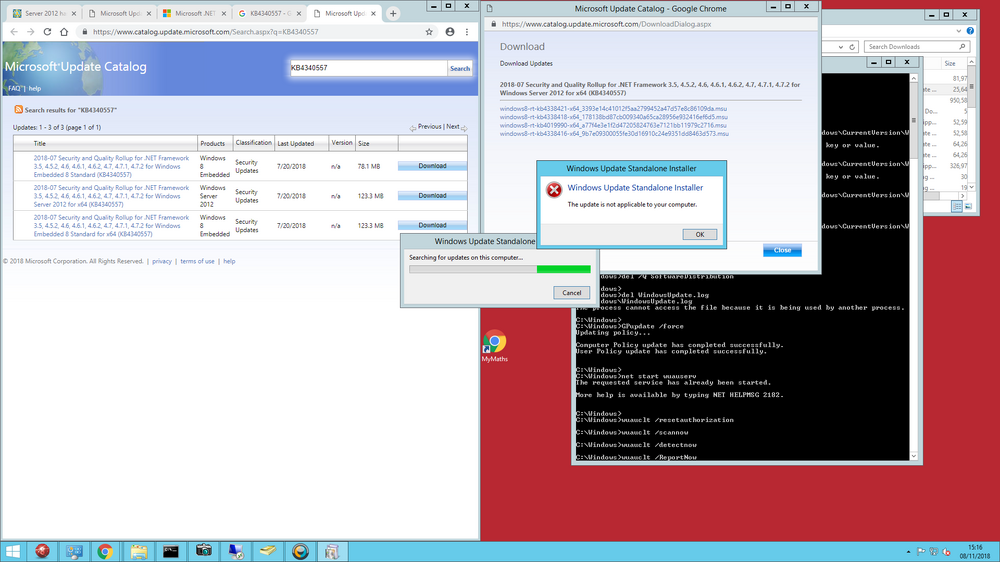
Task: Click the padlock in the main Chrome address bar
Action: tap(84, 31)
